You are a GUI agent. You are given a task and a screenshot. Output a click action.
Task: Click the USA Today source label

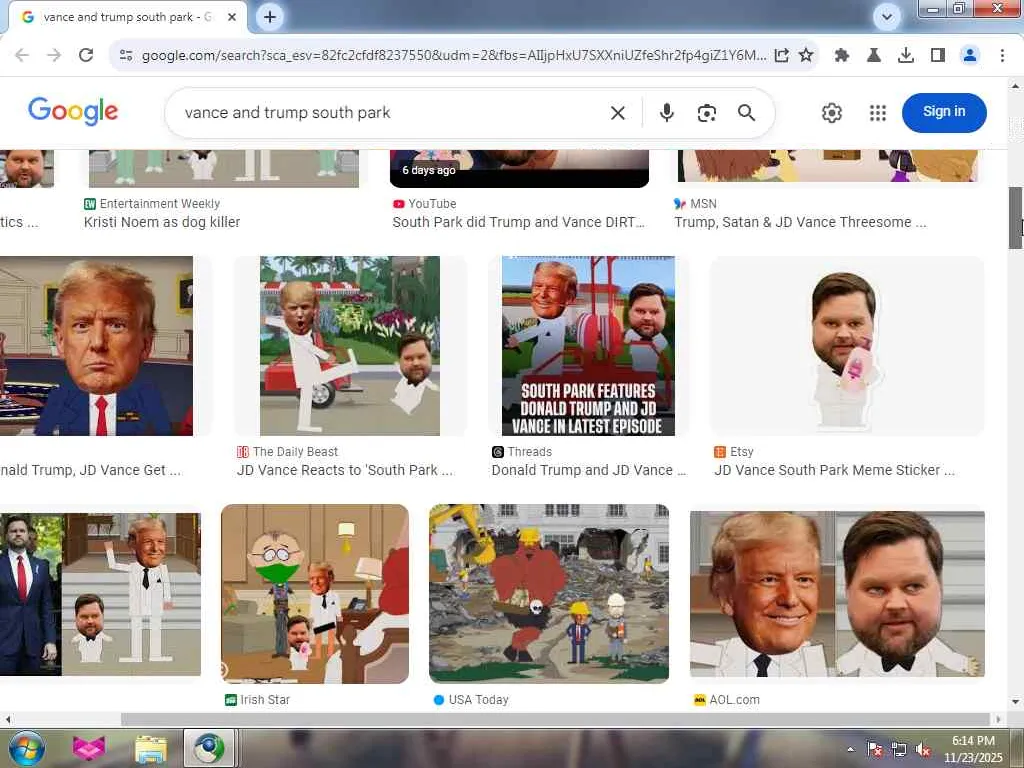tap(471, 700)
